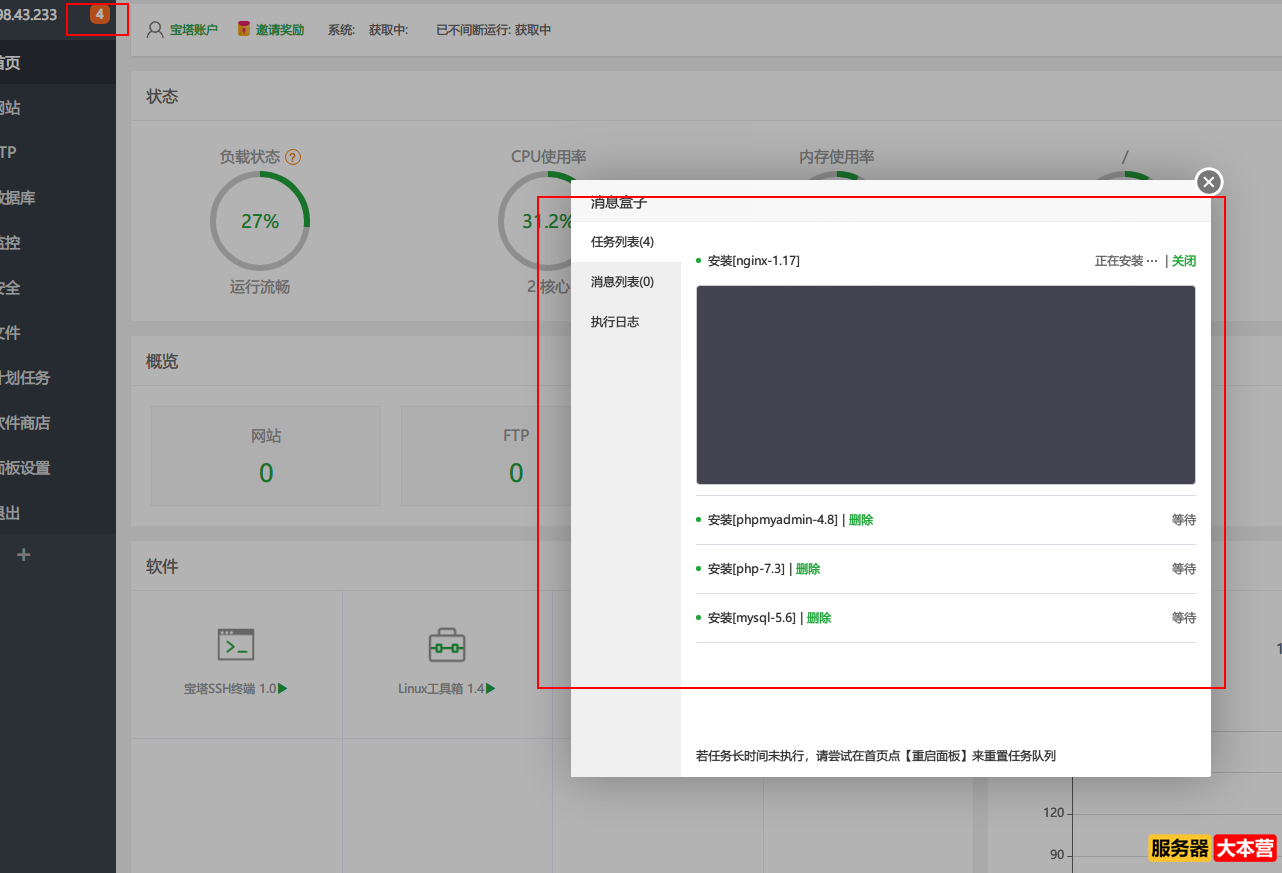The width and height of the screenshot is (1282, 873).
Task: Click the dark install log output area
Action: click(946, 385)
